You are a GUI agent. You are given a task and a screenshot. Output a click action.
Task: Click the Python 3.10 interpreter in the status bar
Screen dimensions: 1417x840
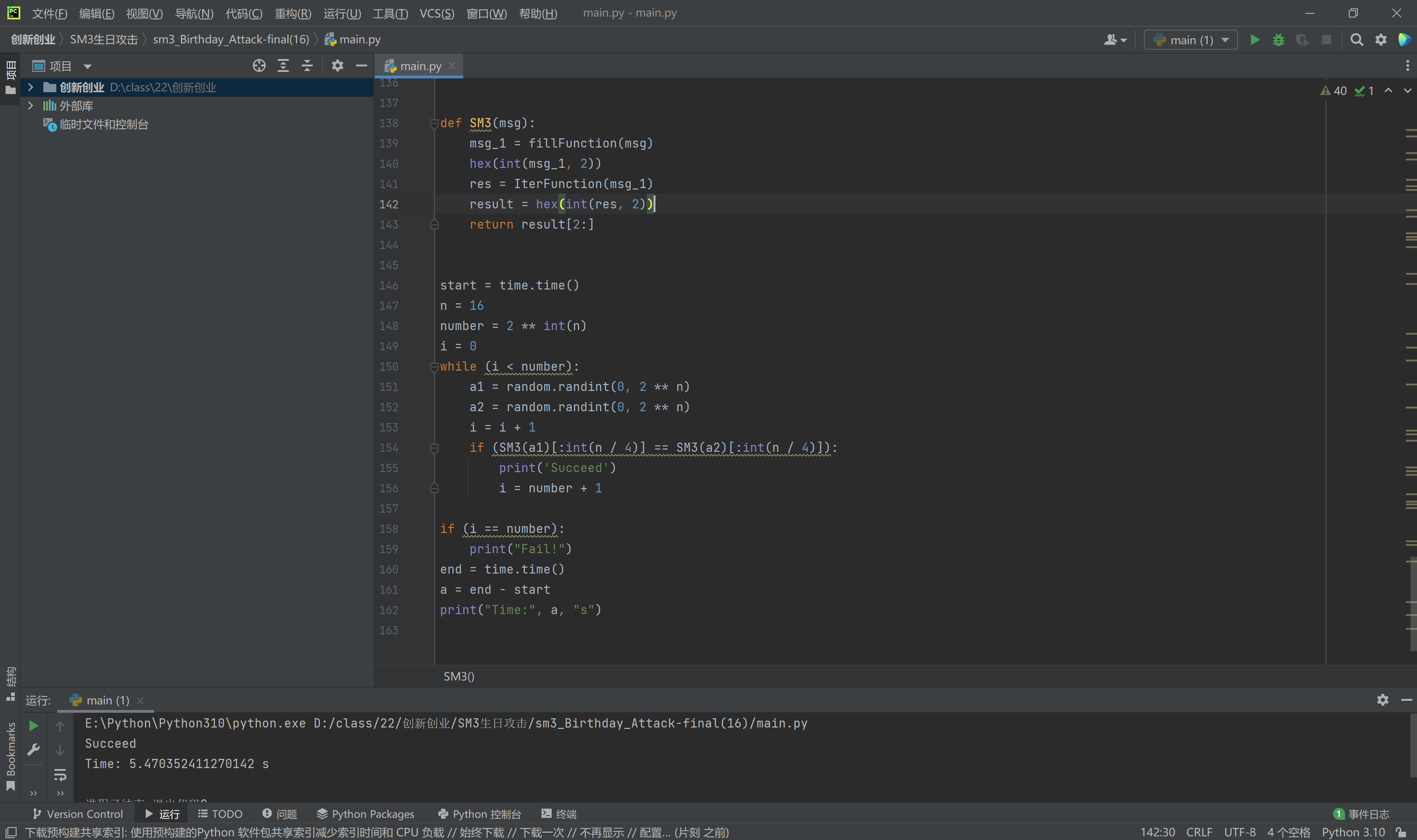1354,832
